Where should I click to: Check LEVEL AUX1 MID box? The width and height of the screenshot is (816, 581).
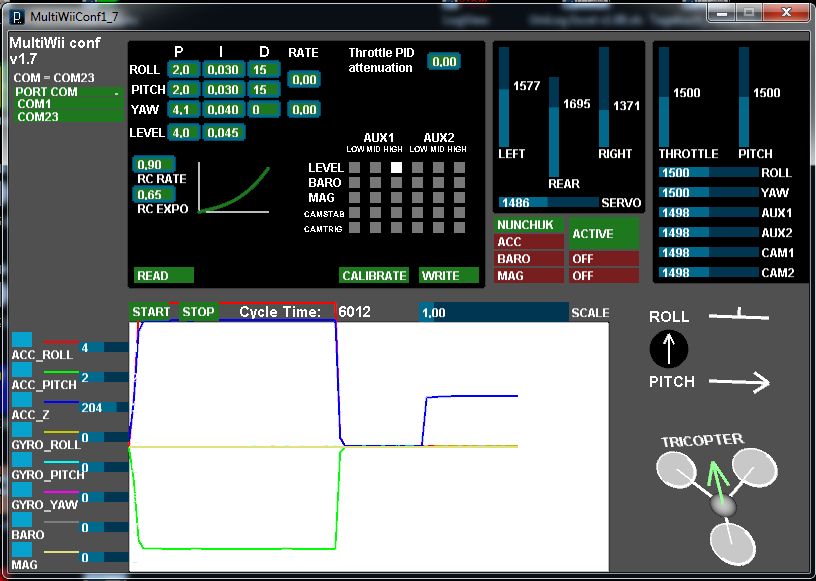pos(375,168)
